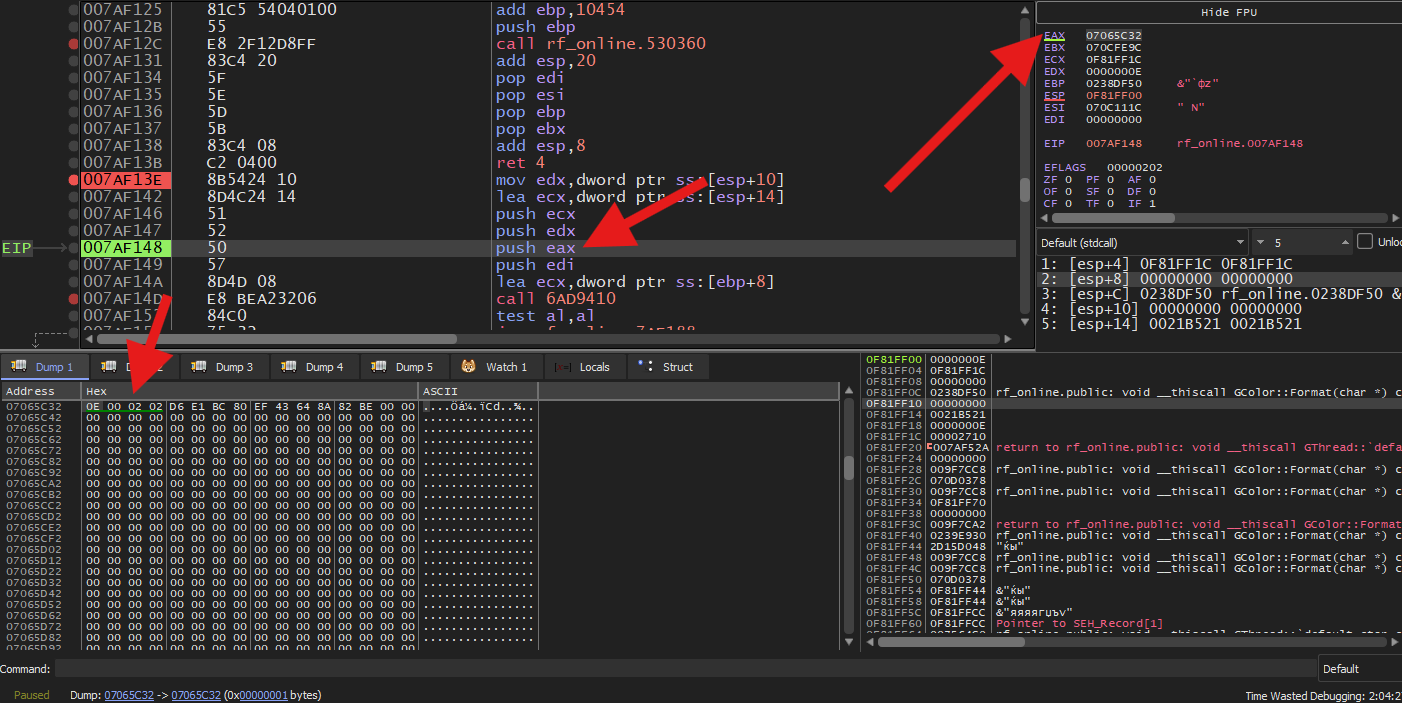
Task: Select the 'ret 4' instruction line
Action: point(521,163)
